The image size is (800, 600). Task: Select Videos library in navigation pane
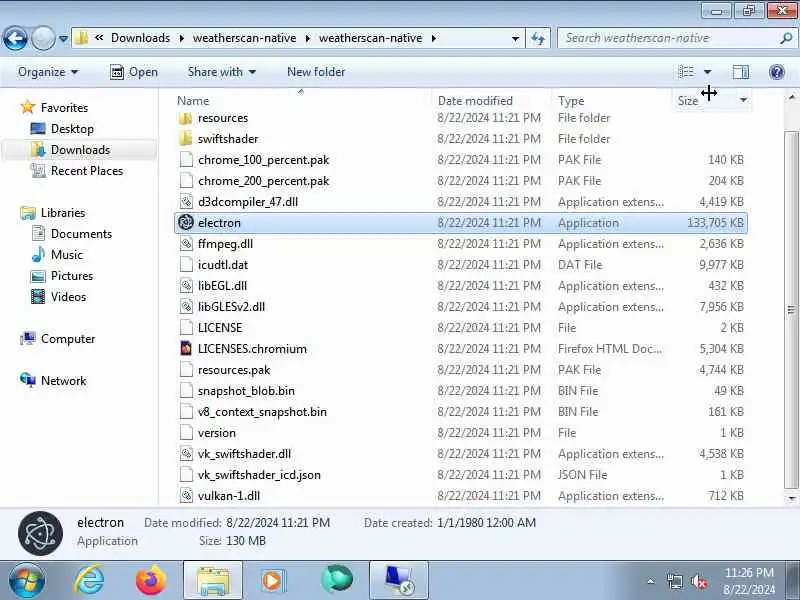[68, 296]
